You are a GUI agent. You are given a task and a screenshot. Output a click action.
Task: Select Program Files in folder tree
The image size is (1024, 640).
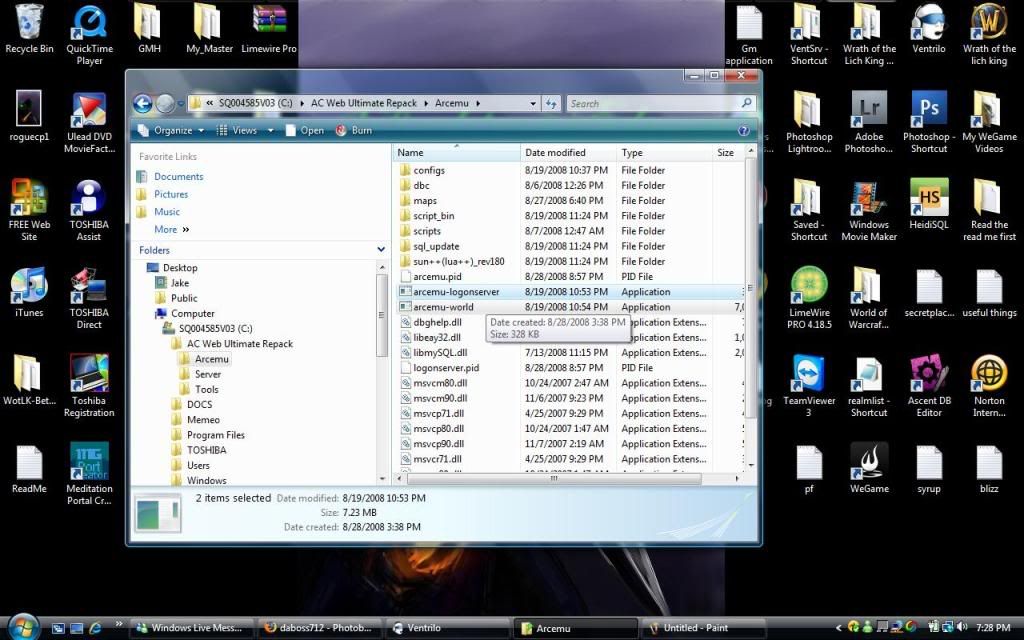[216, 435]
